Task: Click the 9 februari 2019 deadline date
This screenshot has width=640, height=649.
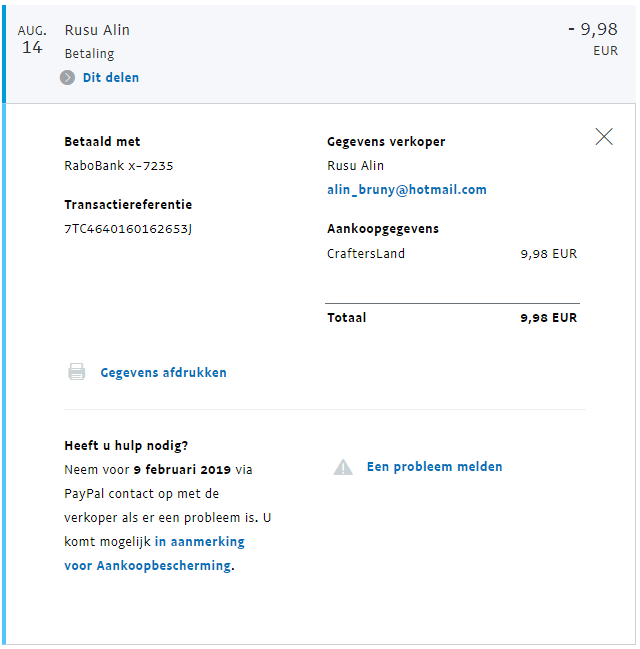Action: coord(182,469)
